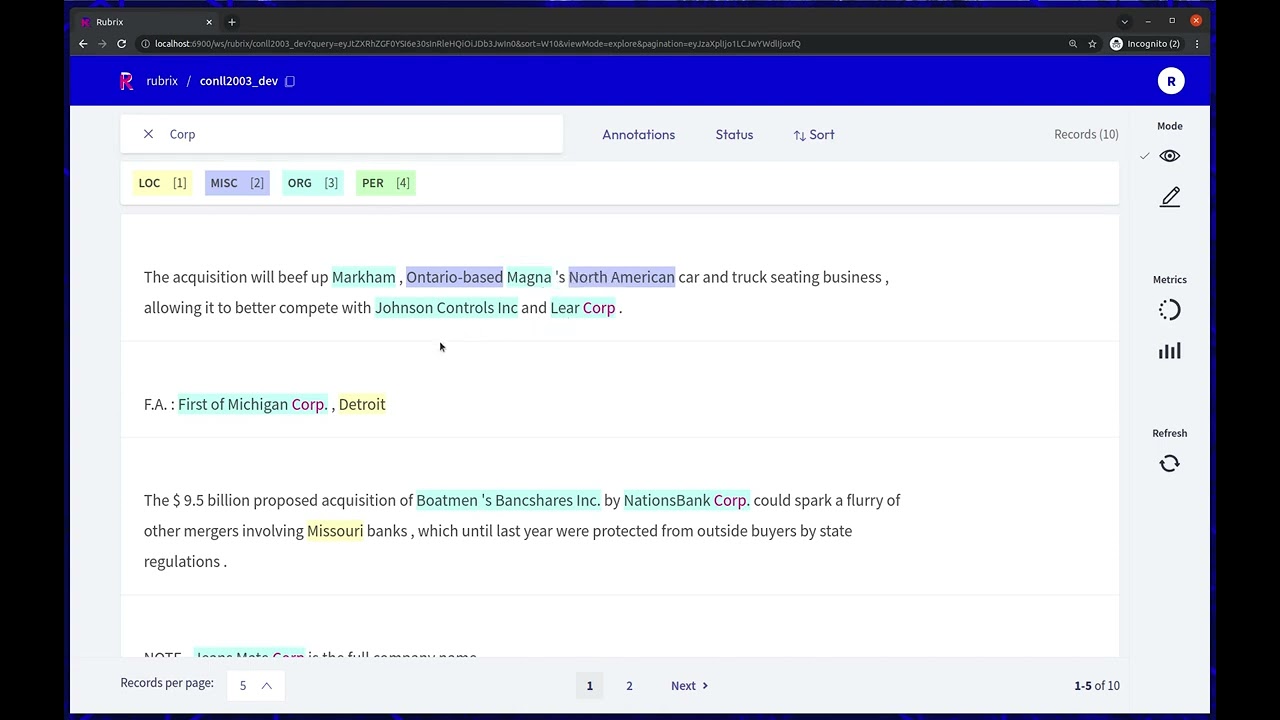Click the Johnson Controls Inc entity
Screen dimensions: 1280x720
click(x=446, y=307)
